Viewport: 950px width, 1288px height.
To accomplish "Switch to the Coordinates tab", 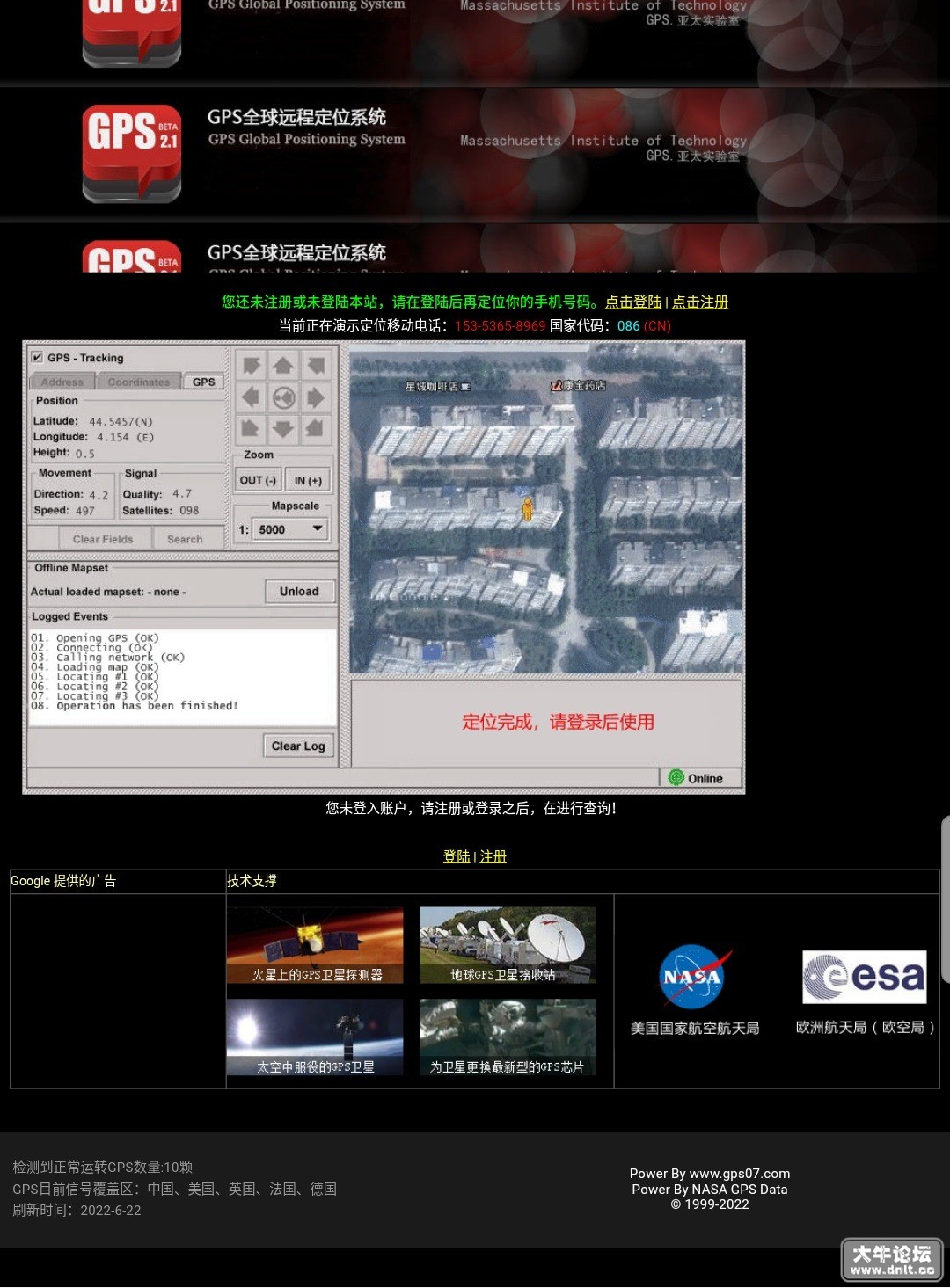I will click(138, 382).
